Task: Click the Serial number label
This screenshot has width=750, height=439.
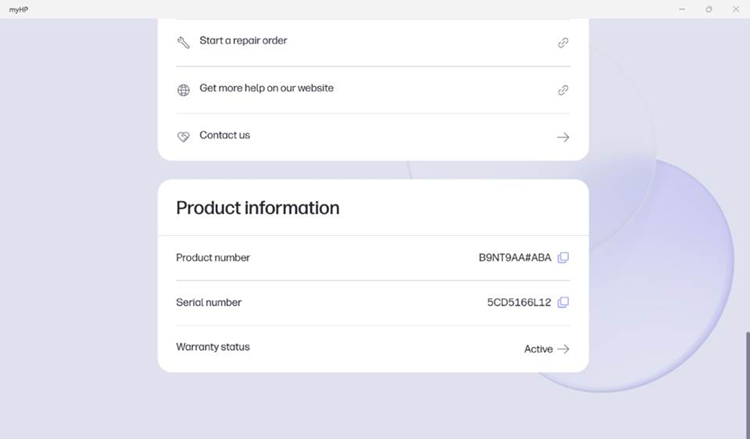Action: [x=209, y=302]
